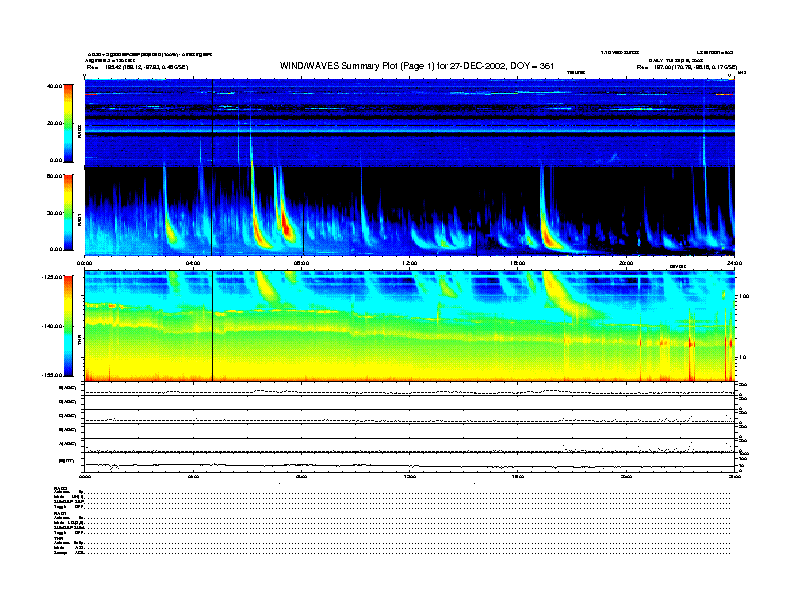Click the black vertical data-gap line in TNR panel
The width and height of the screenshot is (792, 612).
[212, 326]
